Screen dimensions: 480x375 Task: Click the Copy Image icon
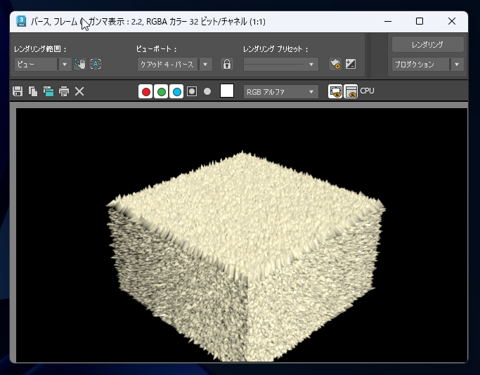[x=33, y=91]
